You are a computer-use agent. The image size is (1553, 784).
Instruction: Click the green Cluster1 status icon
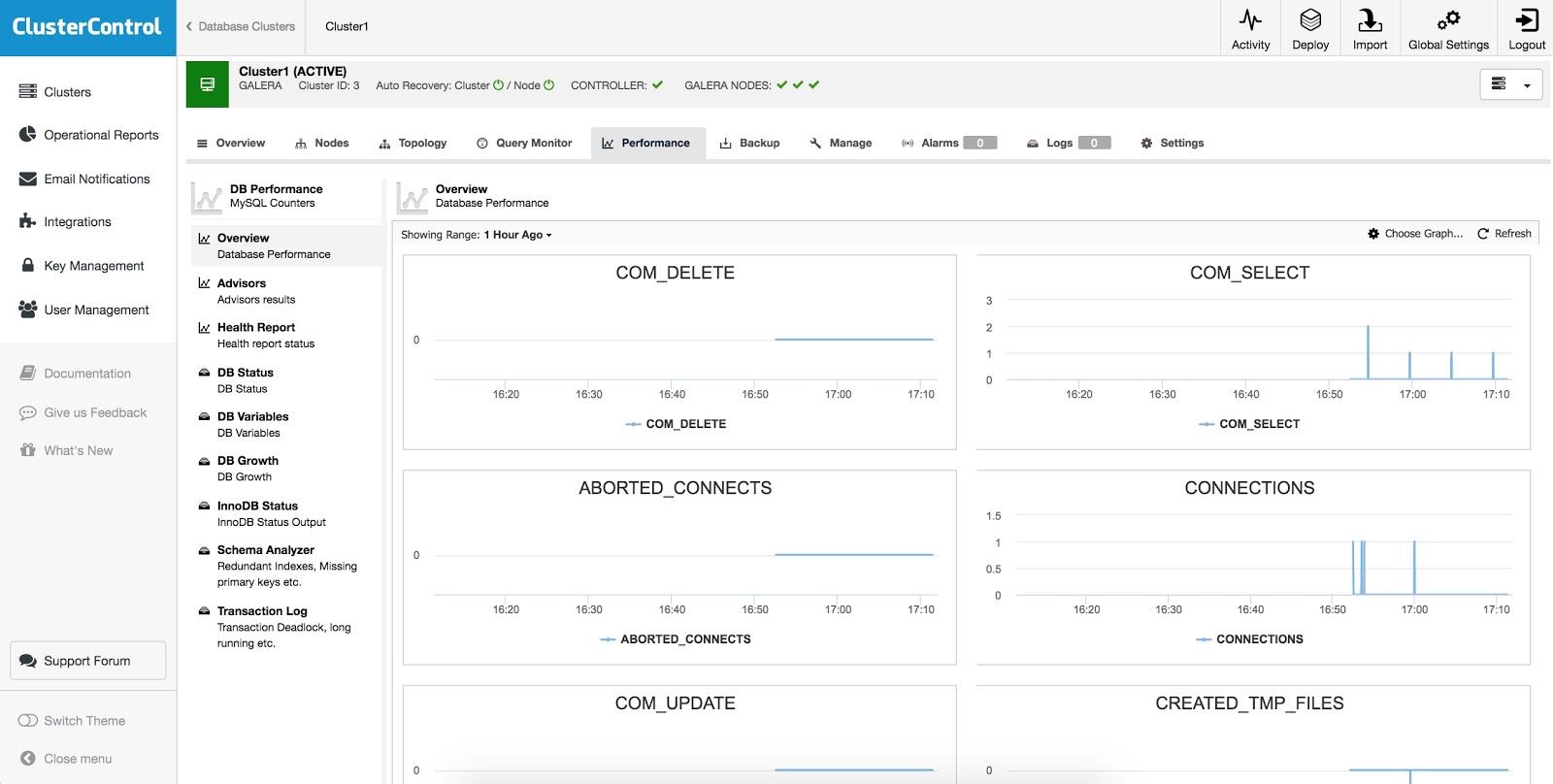click(207, 84)
